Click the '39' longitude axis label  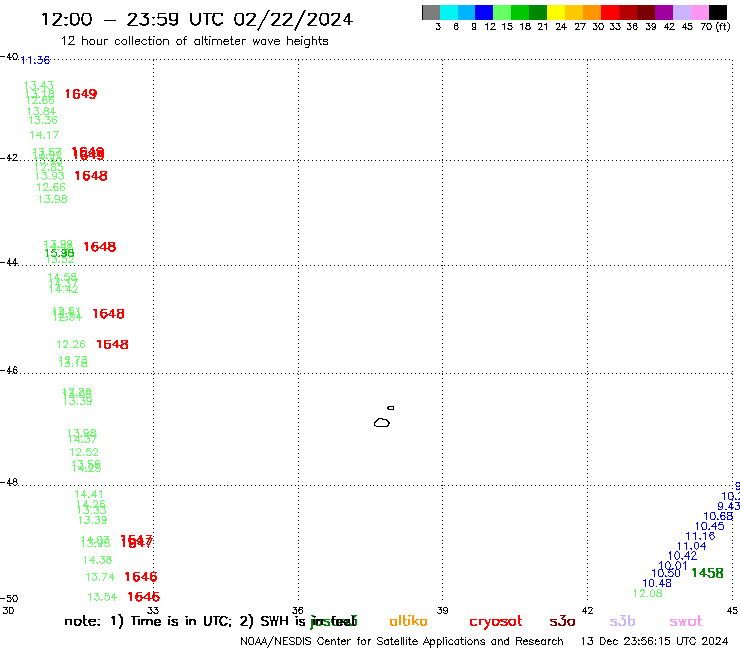pos(442,610)
